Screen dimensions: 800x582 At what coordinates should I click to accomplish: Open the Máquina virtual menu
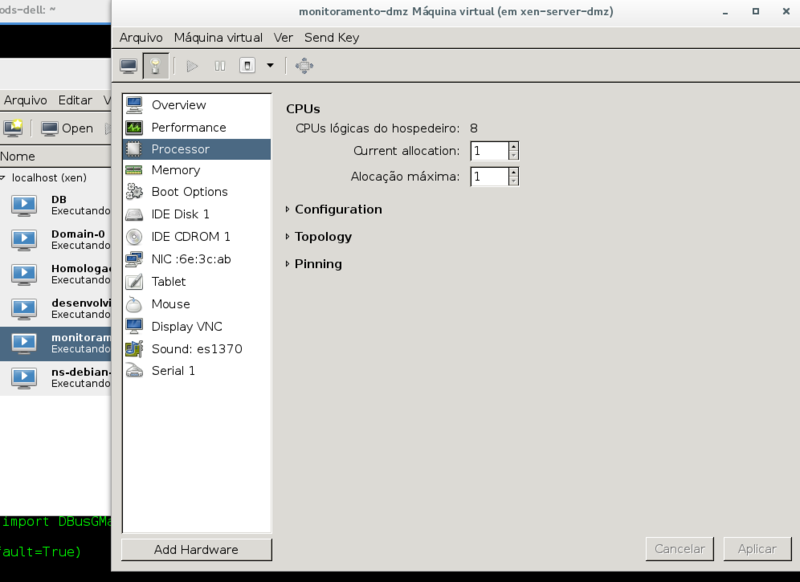[x=218, y=38]
